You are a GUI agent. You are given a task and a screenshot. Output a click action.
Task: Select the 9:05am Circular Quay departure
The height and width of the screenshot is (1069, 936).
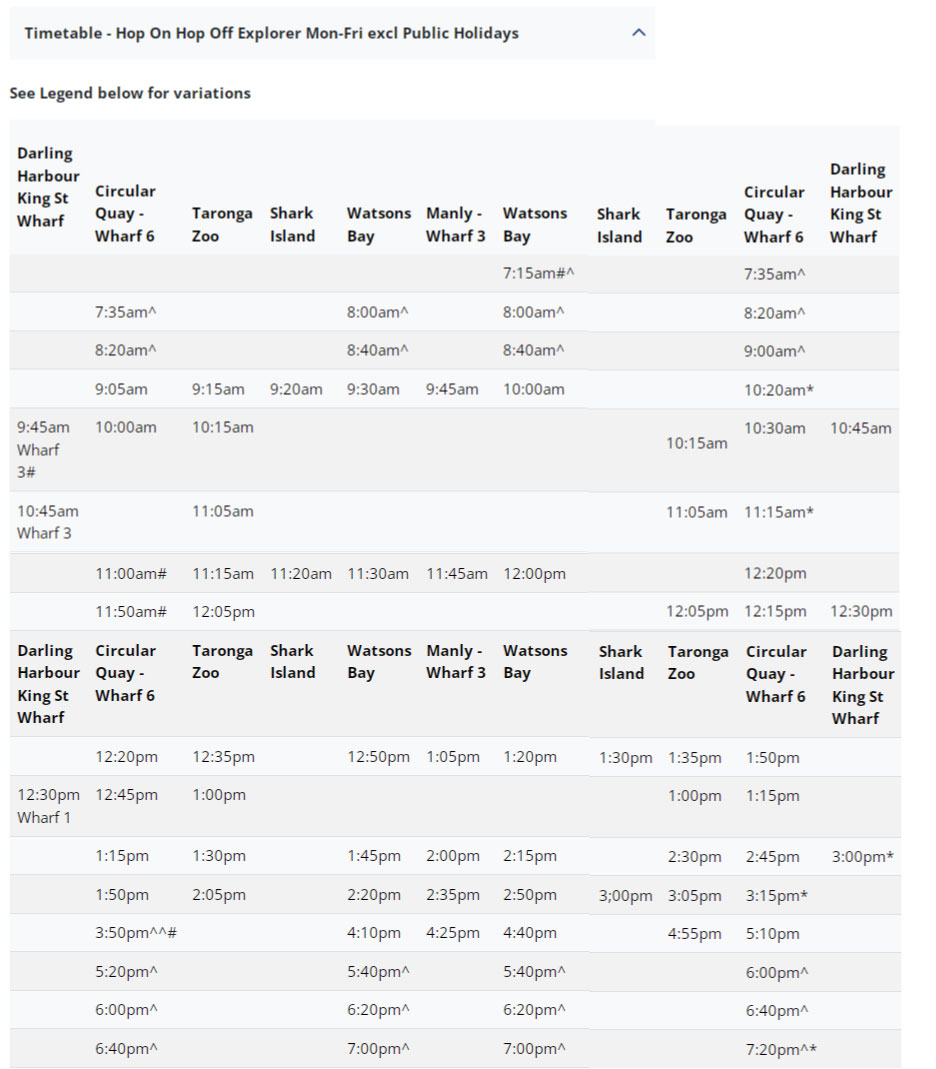click(121, 389)
